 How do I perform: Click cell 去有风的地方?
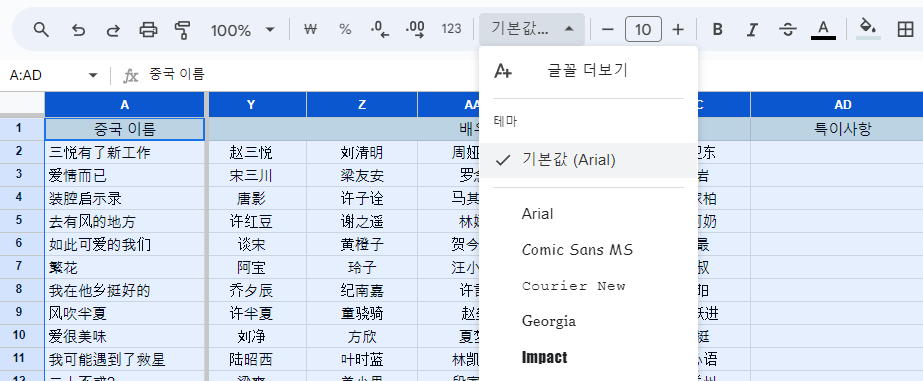pyautogui.click(x=125, y=221)
